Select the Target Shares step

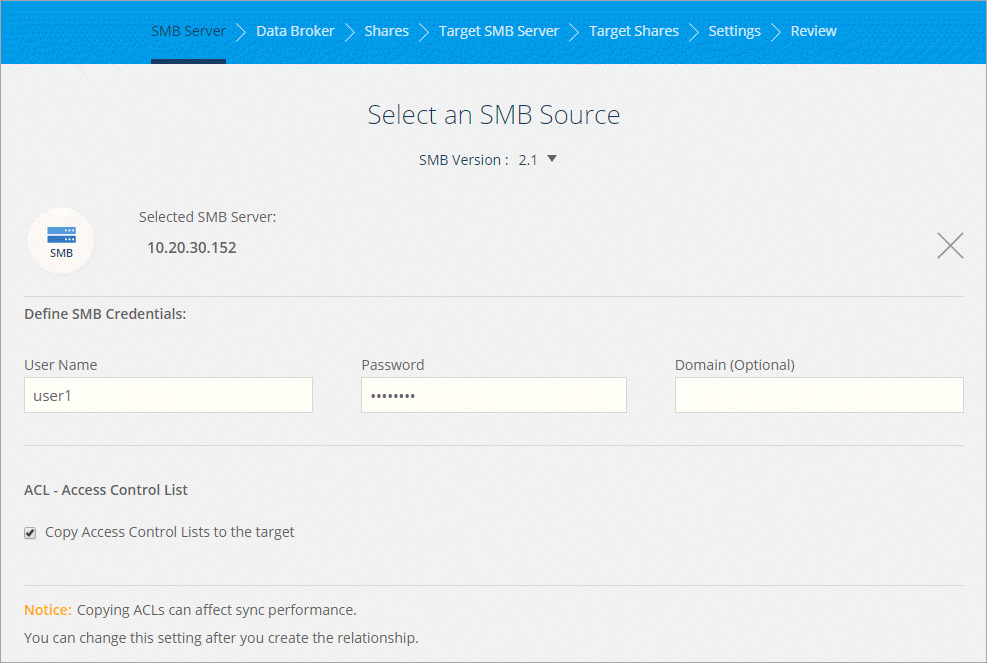click(x=633, y=31)
